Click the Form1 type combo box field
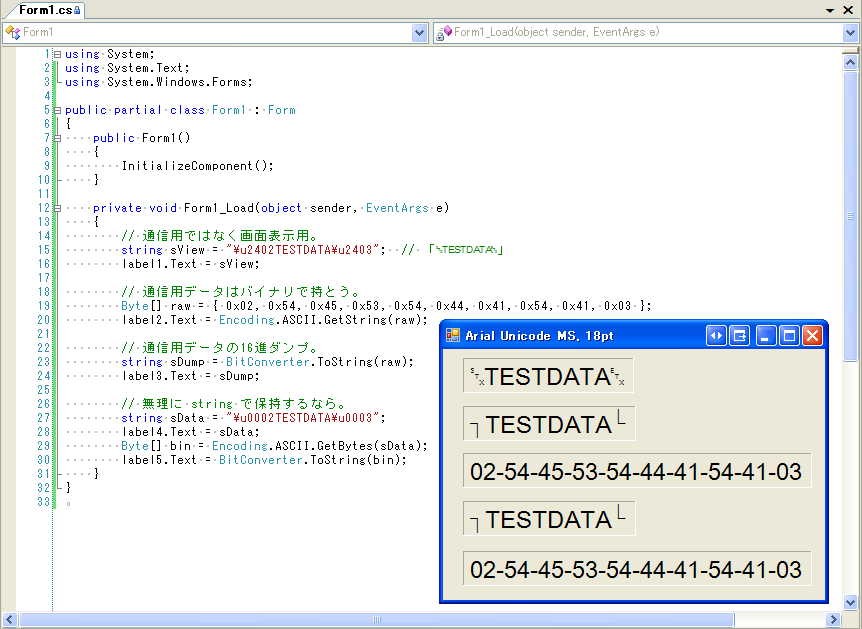 click(x=215, y=33)
